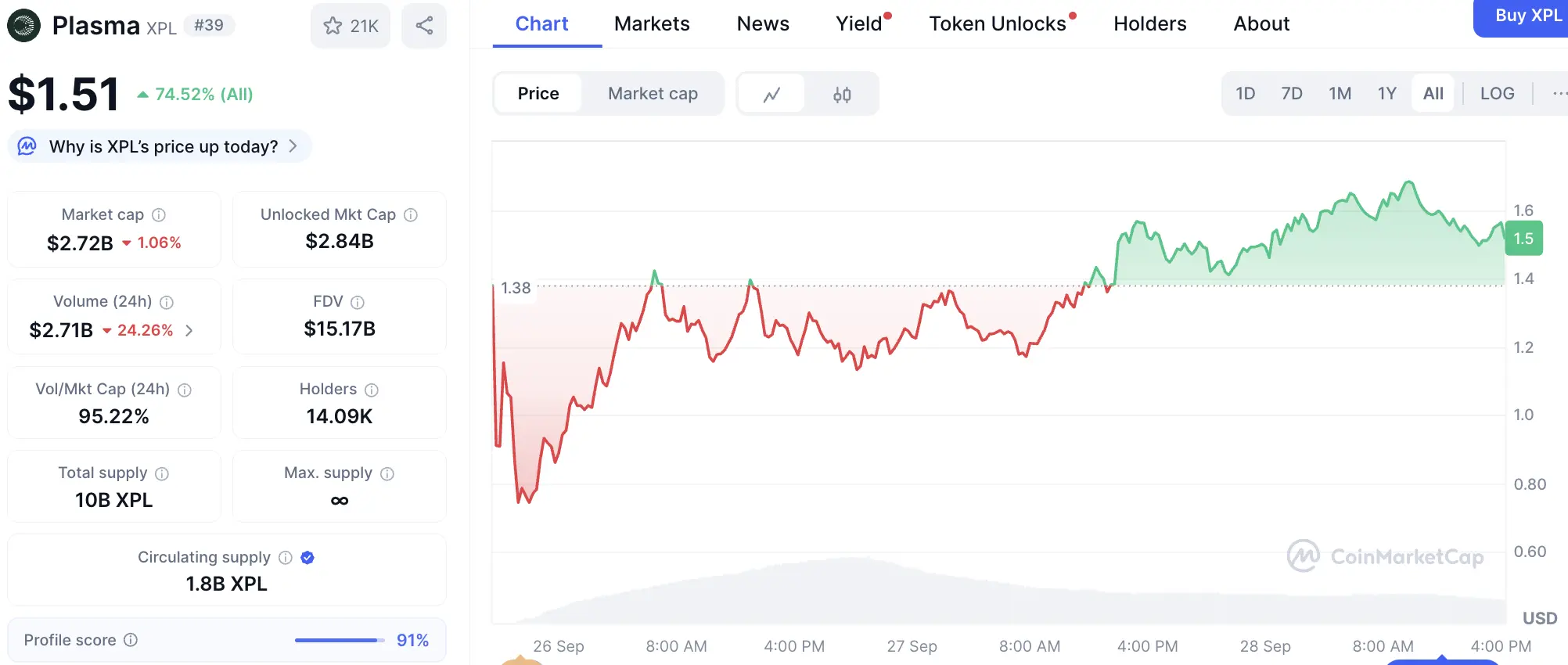This screenshot has height=665, width=1568.
Task: Switch to candlestick chart icon
Action: click(x=842, y=94)
